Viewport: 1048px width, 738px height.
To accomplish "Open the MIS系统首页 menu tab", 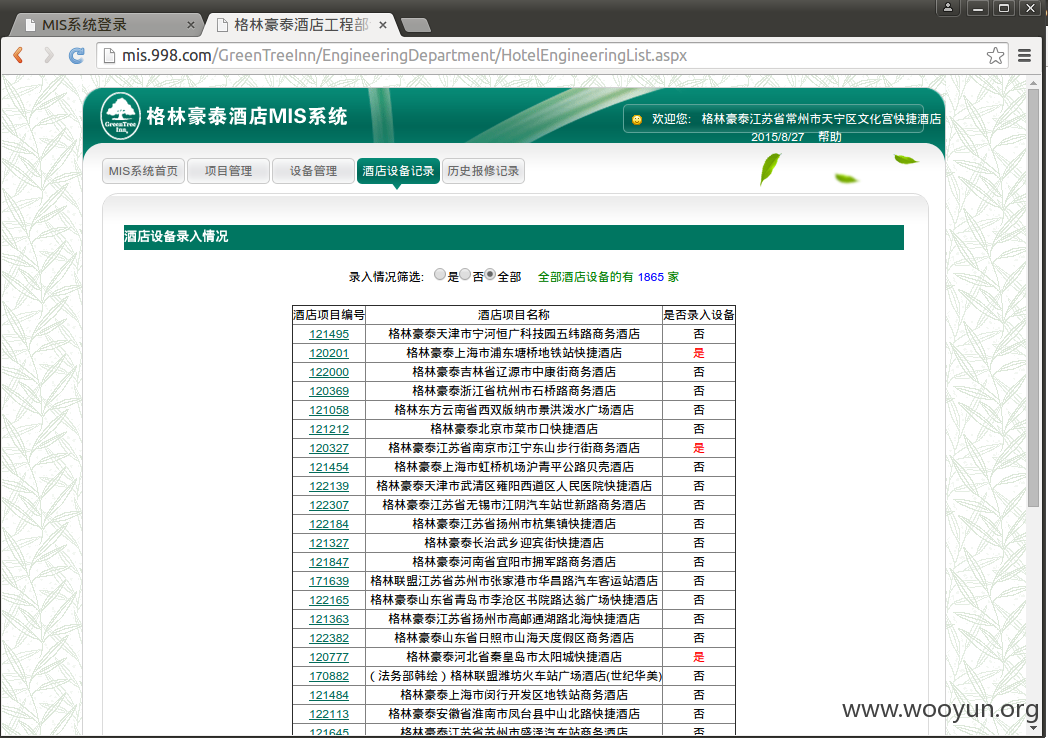I will pos(143,171).
